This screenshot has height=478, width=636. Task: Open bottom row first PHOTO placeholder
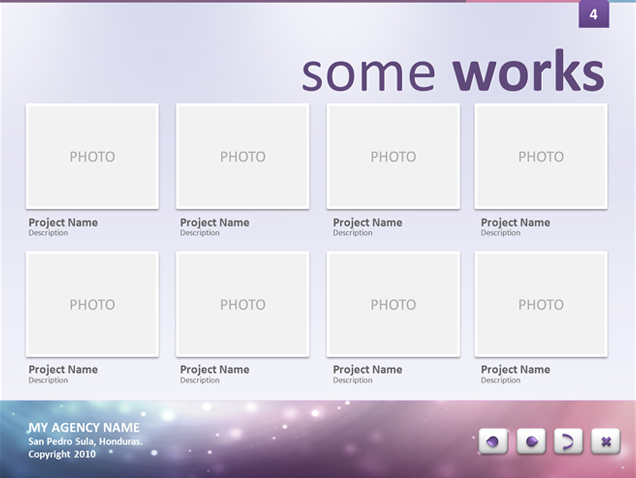coord(92,304)
